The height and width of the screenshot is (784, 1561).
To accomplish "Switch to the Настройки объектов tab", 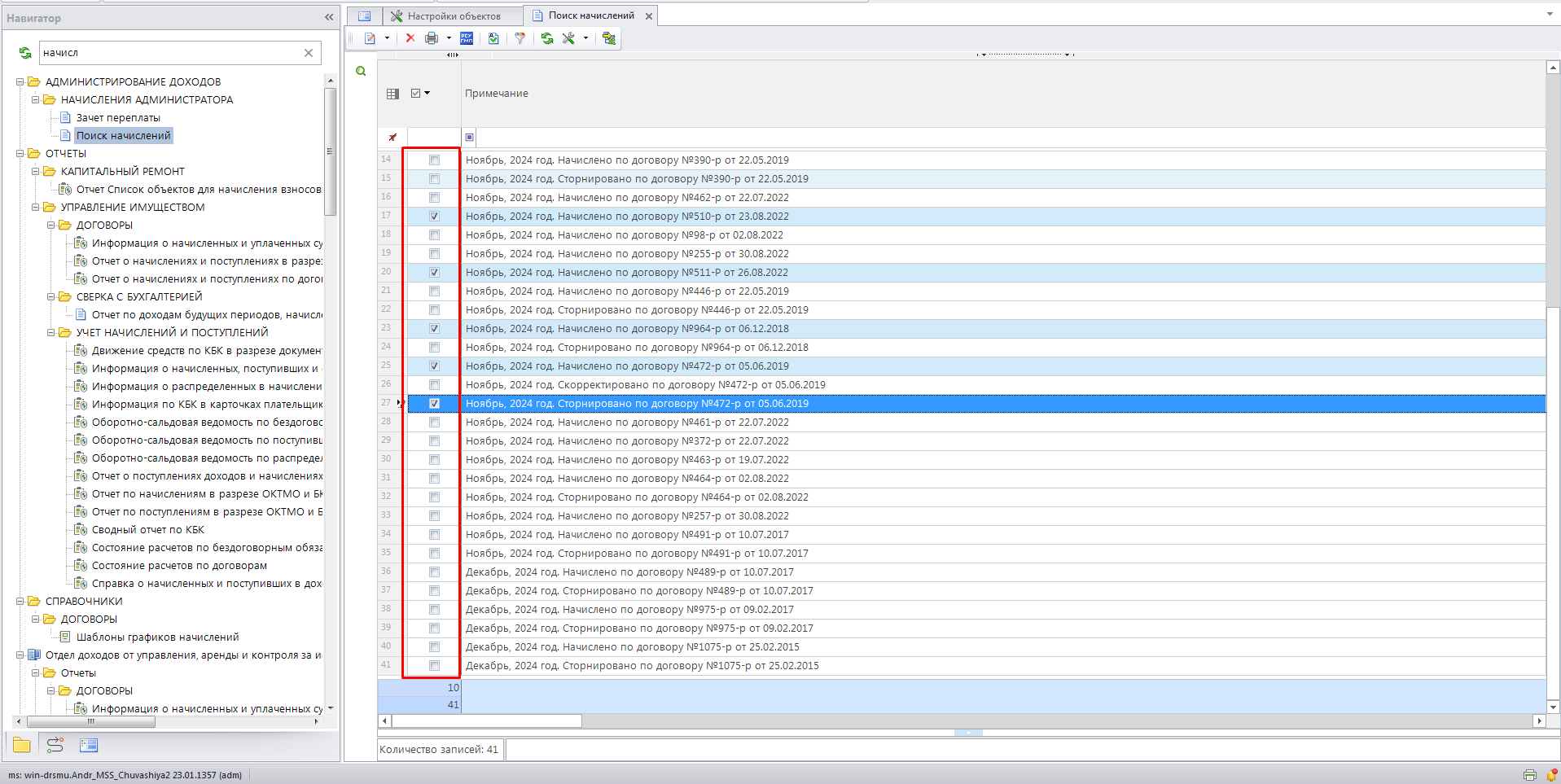I will (454, 15).
